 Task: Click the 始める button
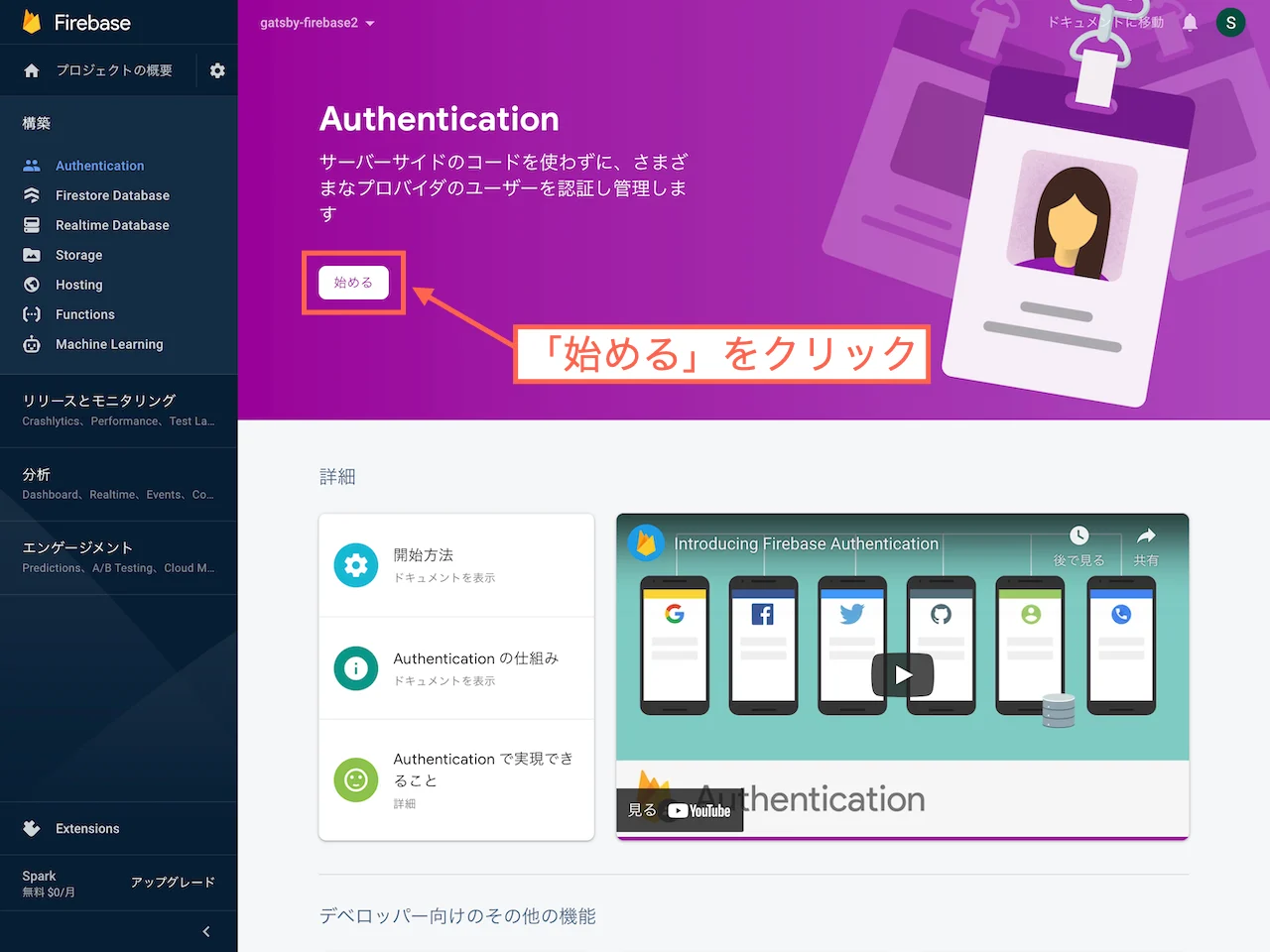click(x=353, y=282)
